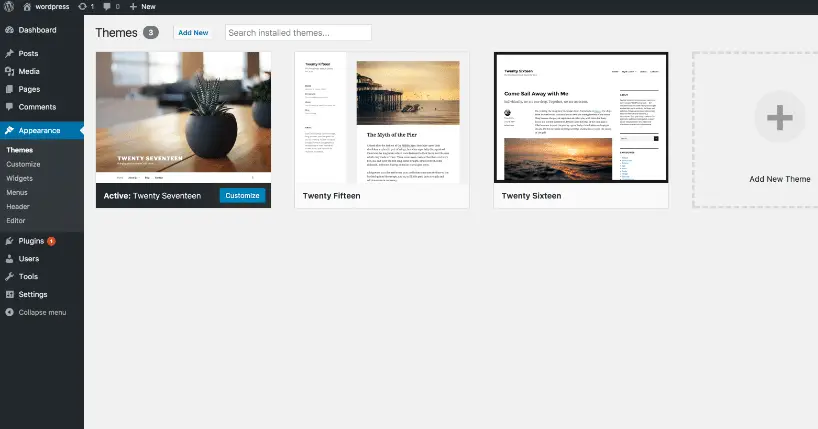818x429 pixels.
Task: Click the Add New button beside Themes
Action: pos(193,32)
